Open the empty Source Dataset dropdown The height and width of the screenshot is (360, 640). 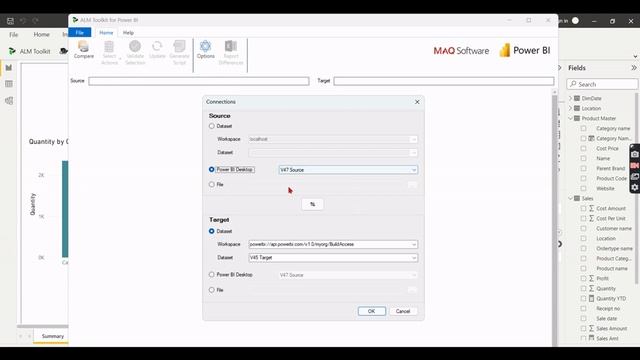333,153
